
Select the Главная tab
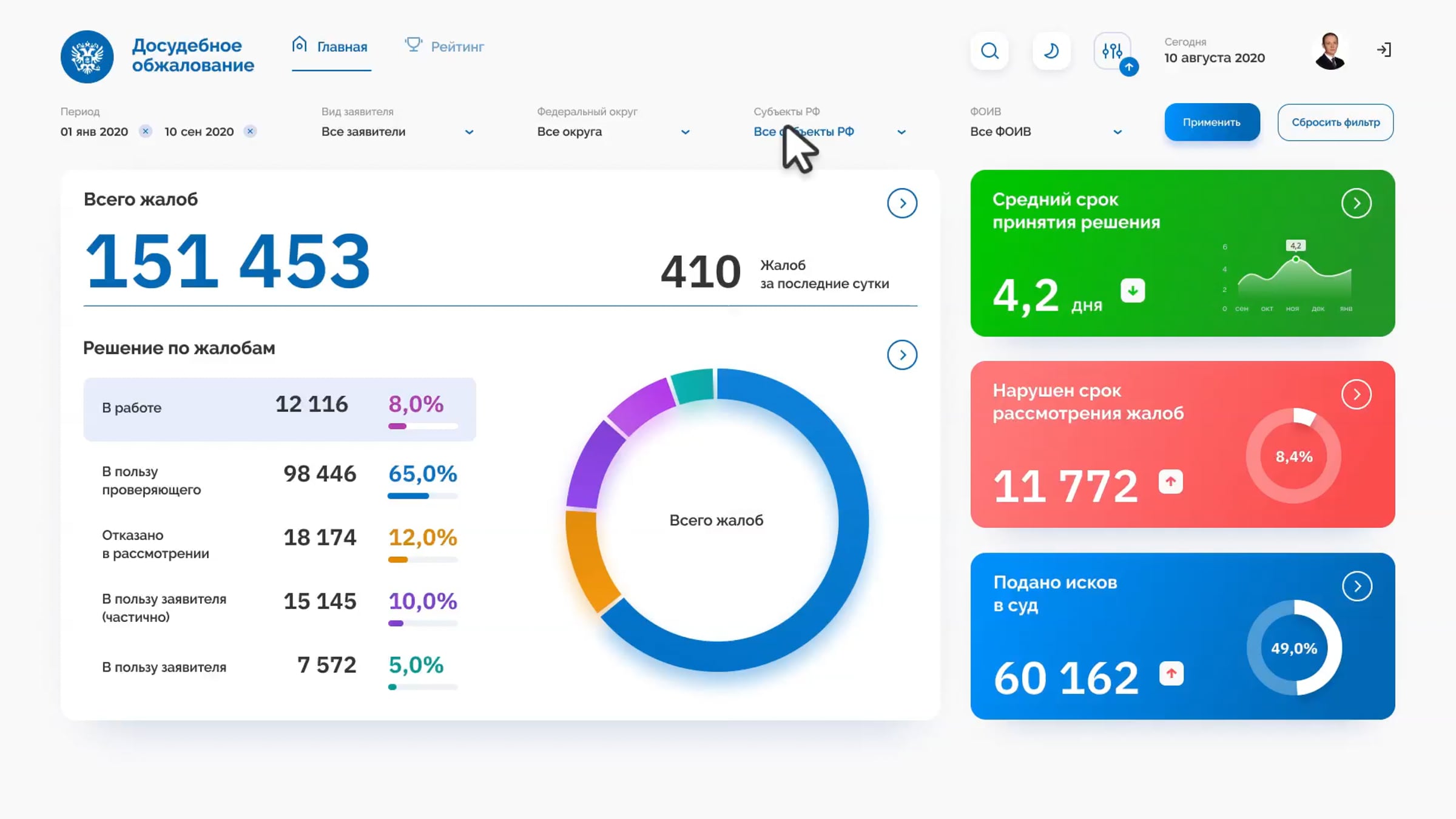(331, 46)
